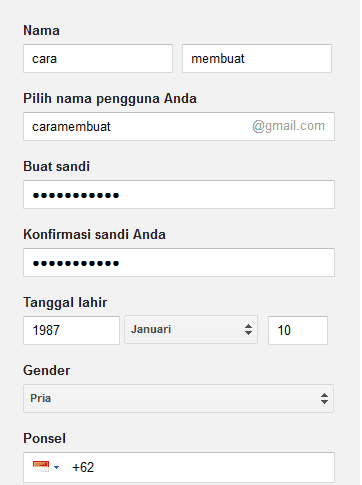This screenshot has width=362, height=485.
Task: Open country code list via blue arrow beside flag
Action: coord(57,467)
